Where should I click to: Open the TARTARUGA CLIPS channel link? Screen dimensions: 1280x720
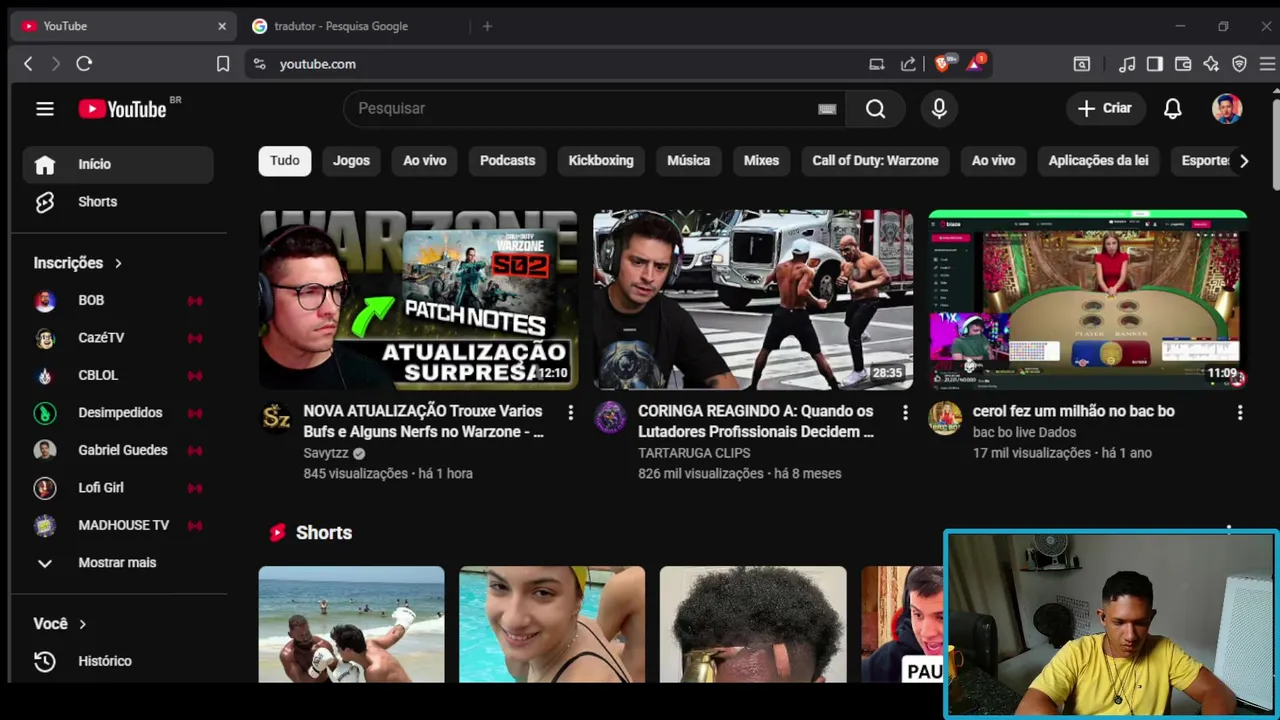694,453
